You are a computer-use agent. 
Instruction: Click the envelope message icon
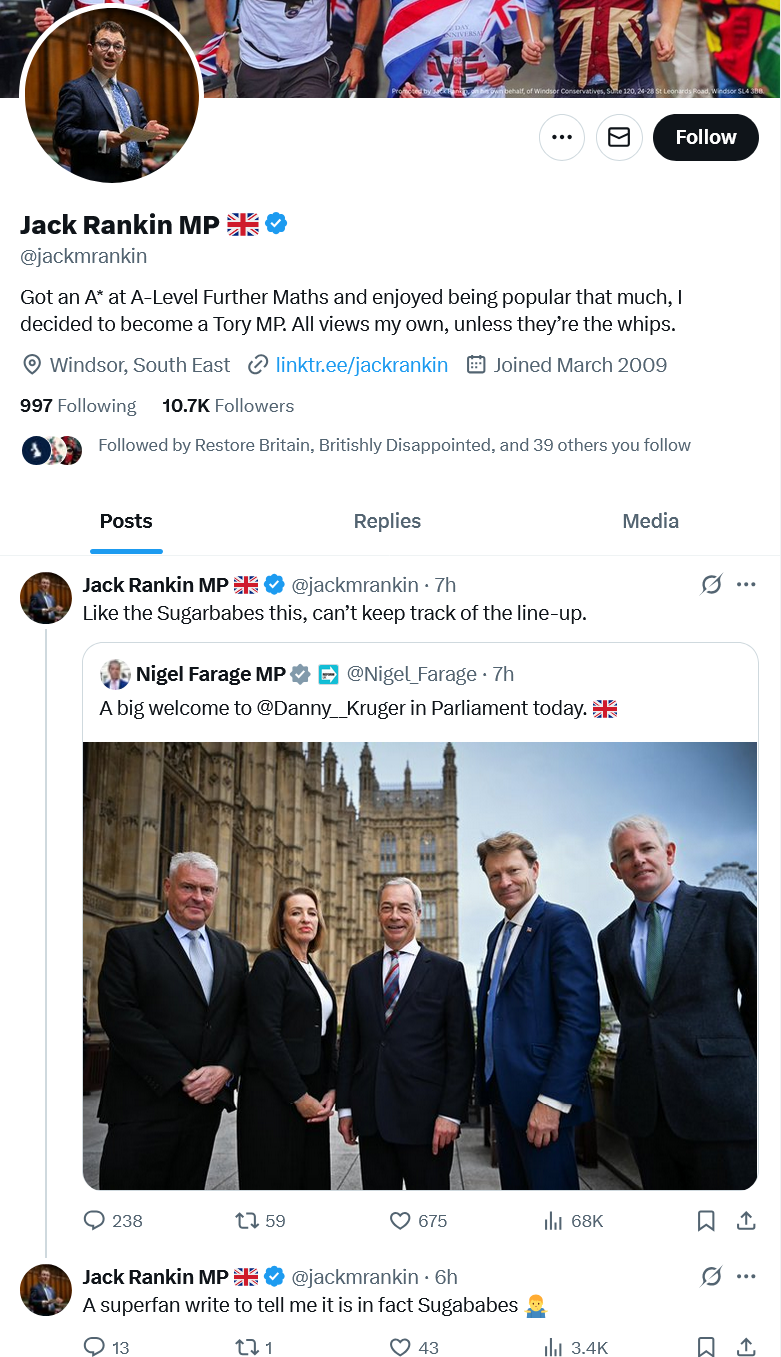pyautogui.click(x=619, y=138)
